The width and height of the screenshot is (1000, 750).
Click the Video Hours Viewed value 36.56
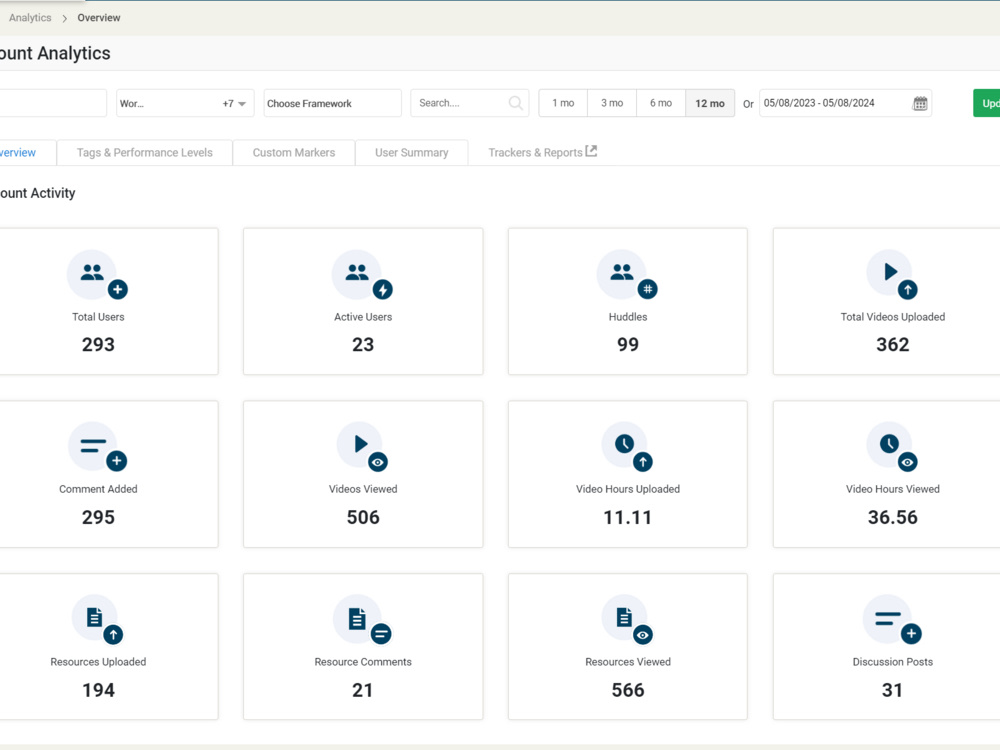pyautogui.click(x=892, y=517)
